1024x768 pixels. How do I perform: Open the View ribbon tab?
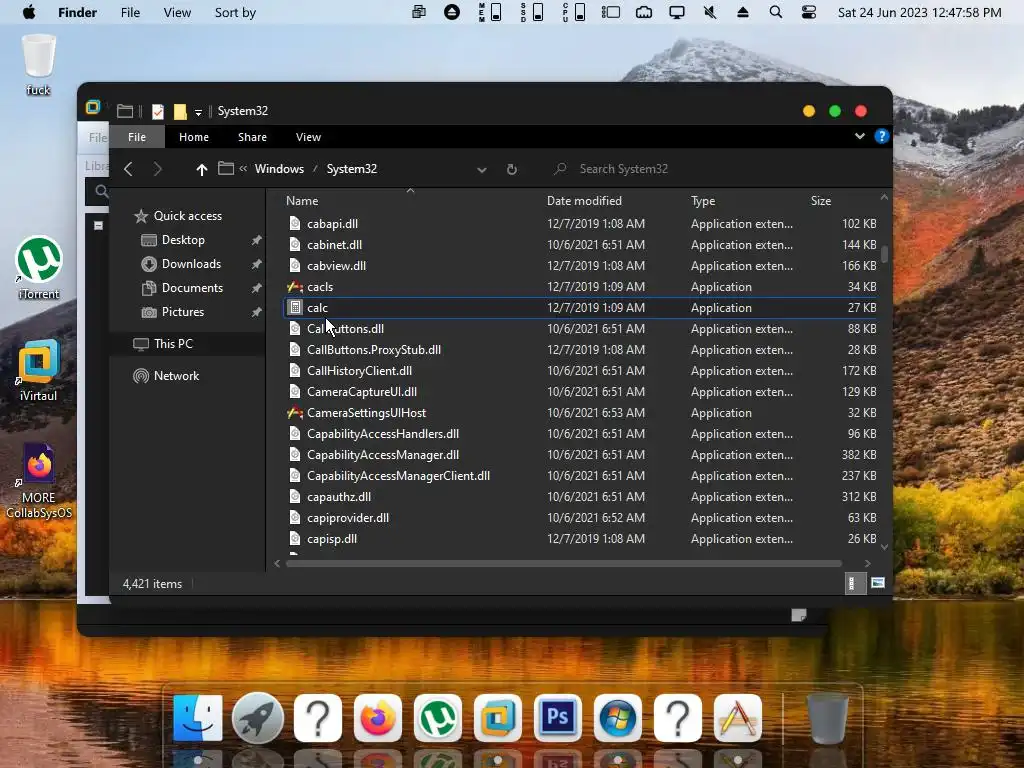click(x=308, y=137)
